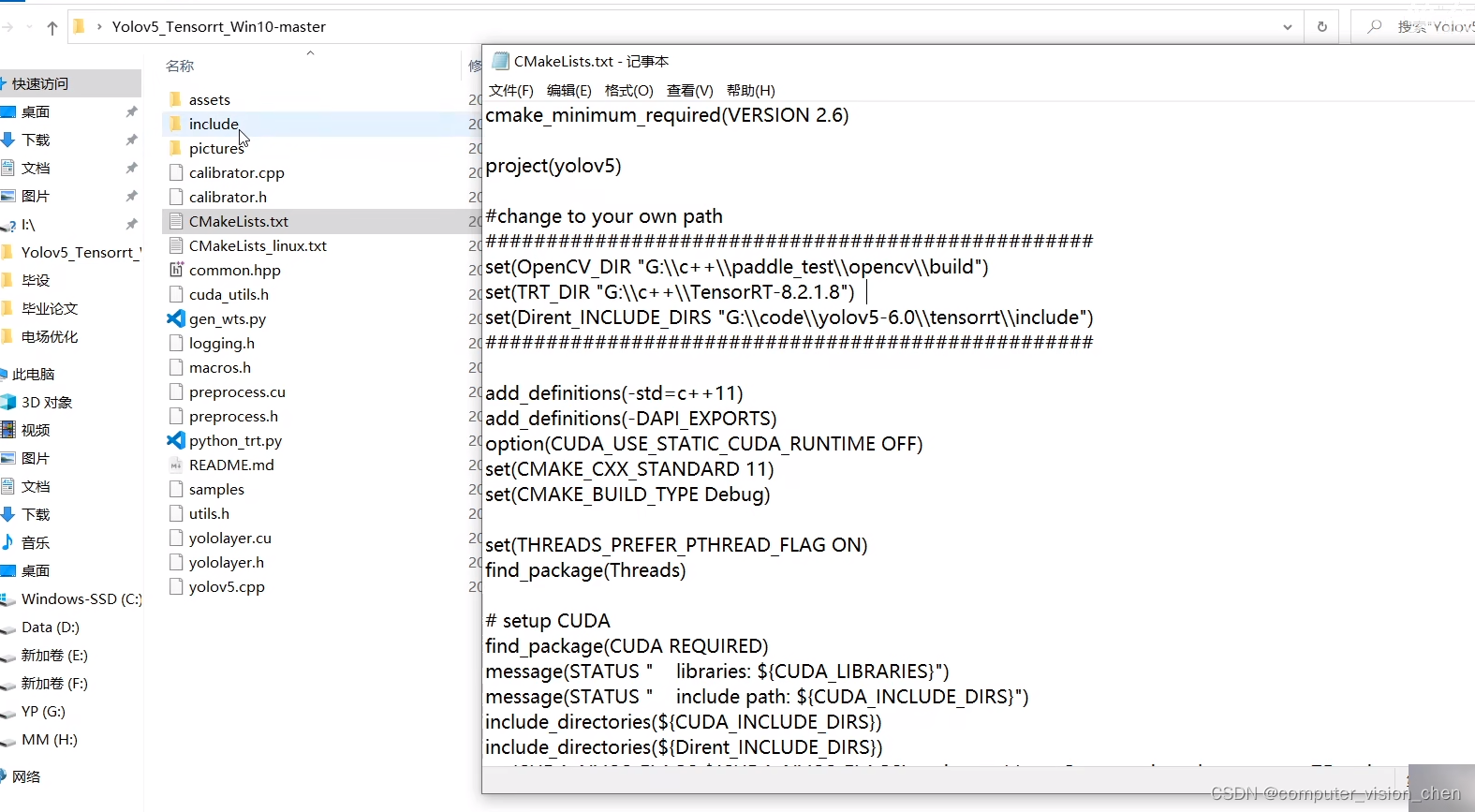This screenshot has height=812, width=1475.
Task: Open the 格式(O) menu in Notepad
Action: [x=629, y=90]
